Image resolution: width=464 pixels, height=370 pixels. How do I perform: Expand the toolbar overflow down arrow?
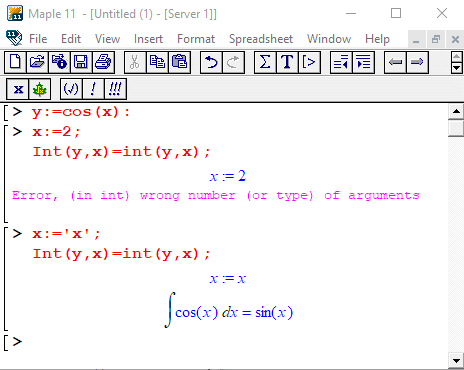click(x=456, y=68)
